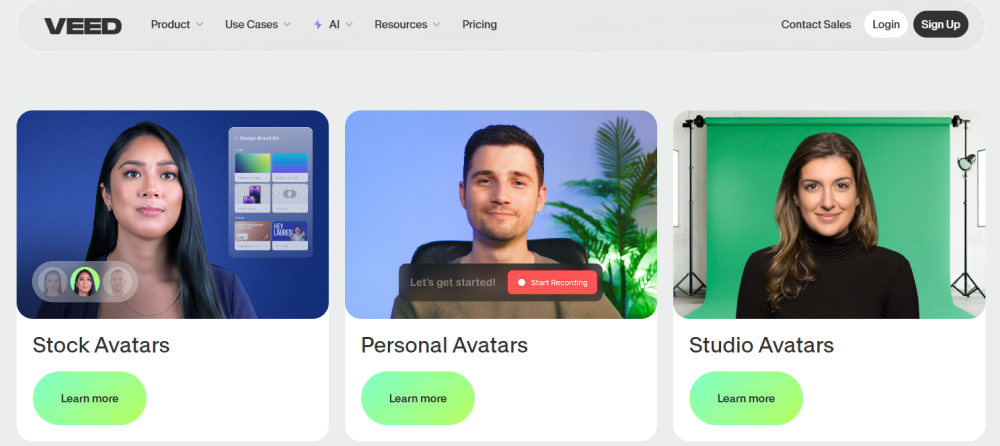Click the Design Brand Kit back arrow
The image size is (1000, 446).
point(235,138)
